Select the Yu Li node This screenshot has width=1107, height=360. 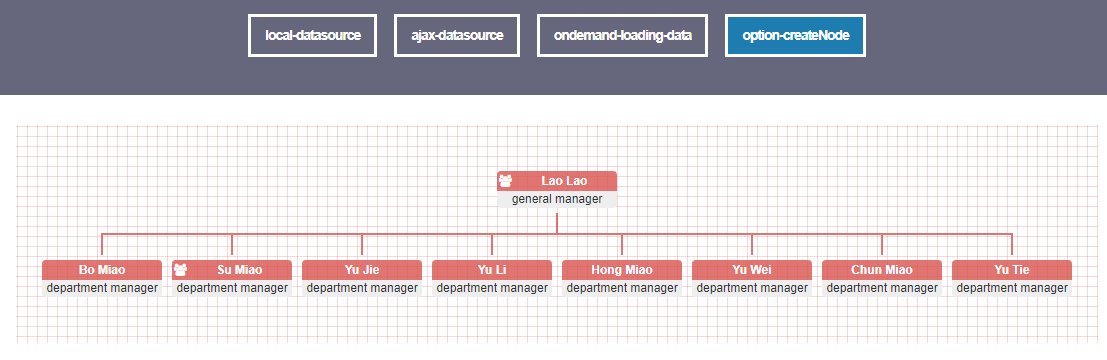(492, 278)
